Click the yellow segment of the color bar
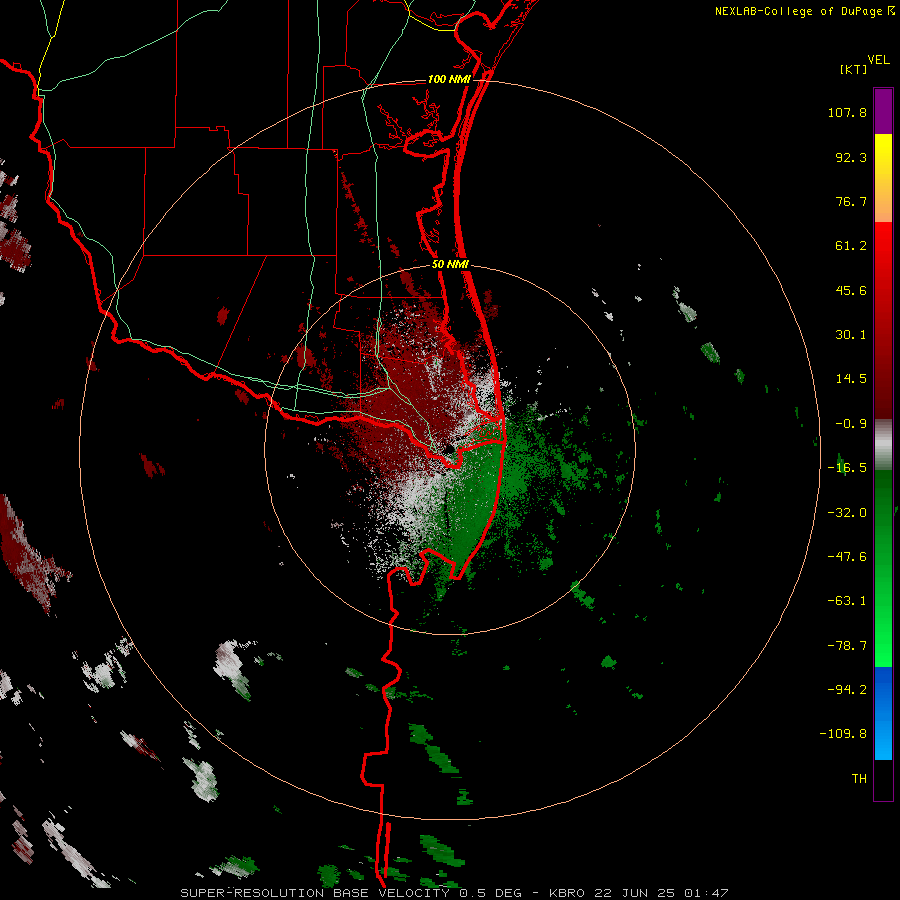 (x=883, y=156)
